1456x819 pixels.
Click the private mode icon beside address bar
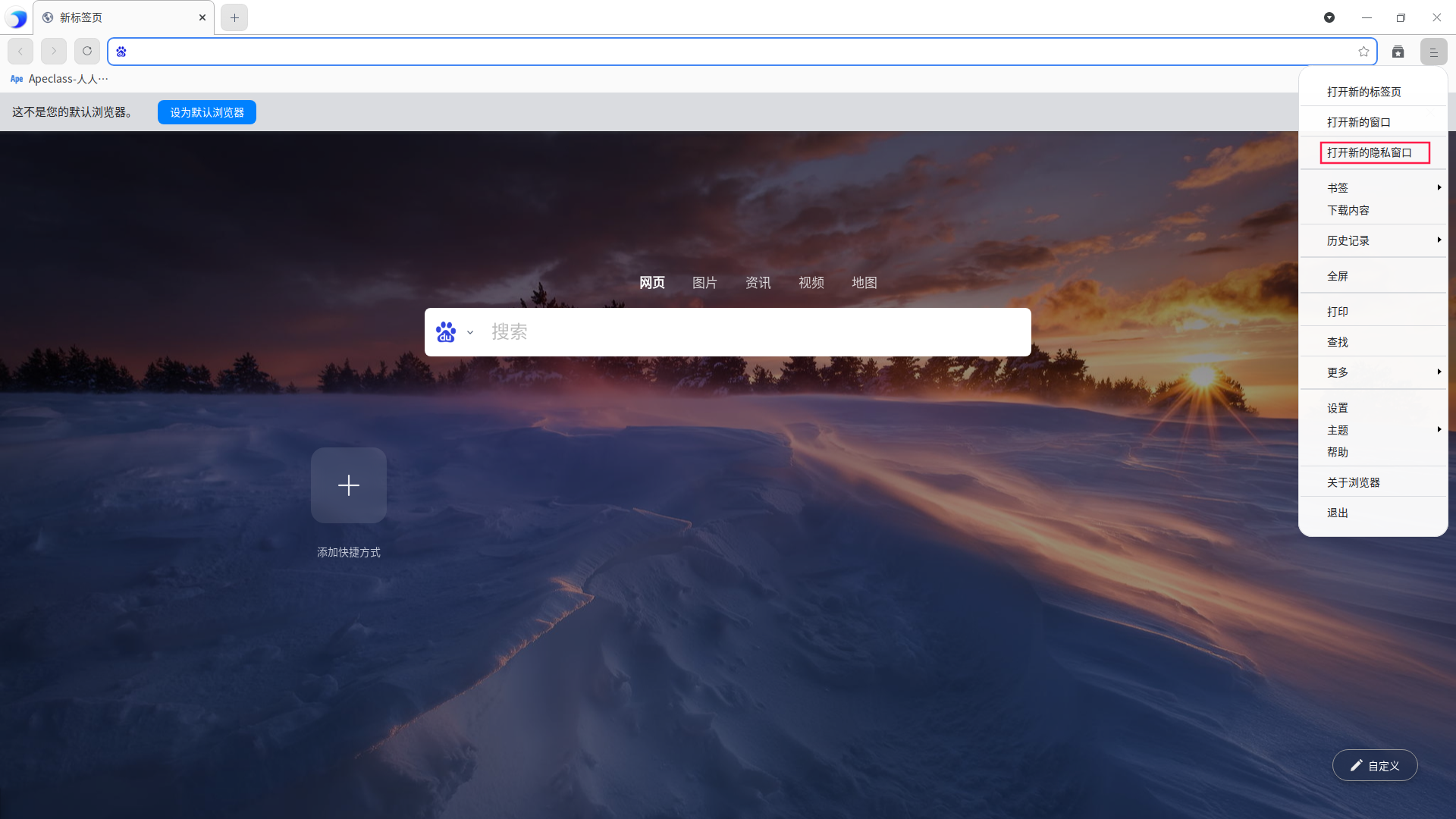point(1398,52)
